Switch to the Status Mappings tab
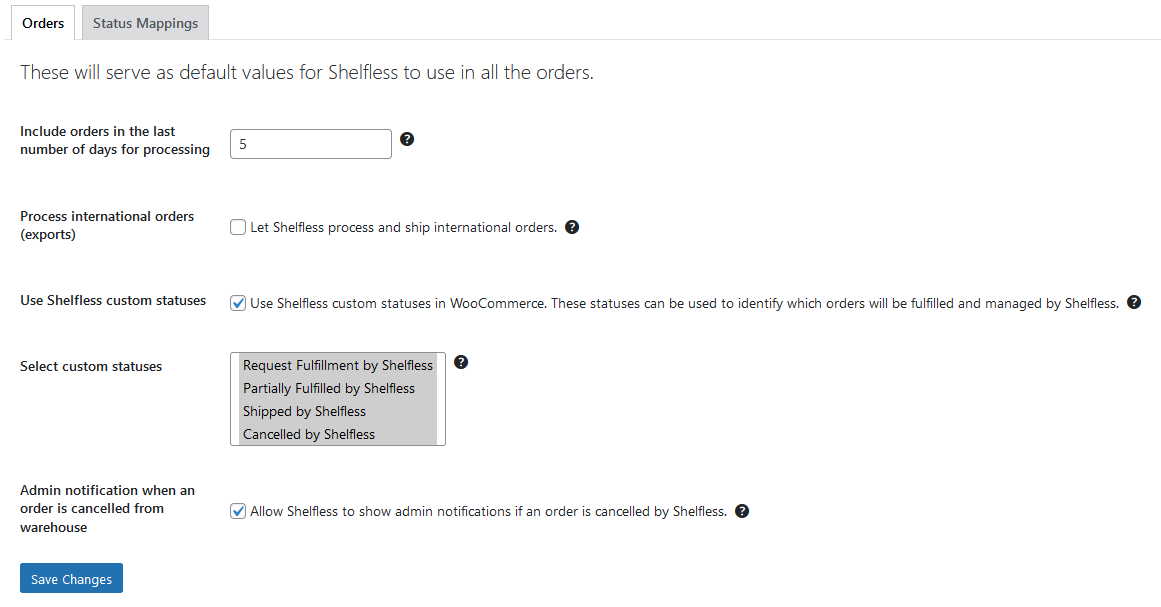 tap(145, 23)
